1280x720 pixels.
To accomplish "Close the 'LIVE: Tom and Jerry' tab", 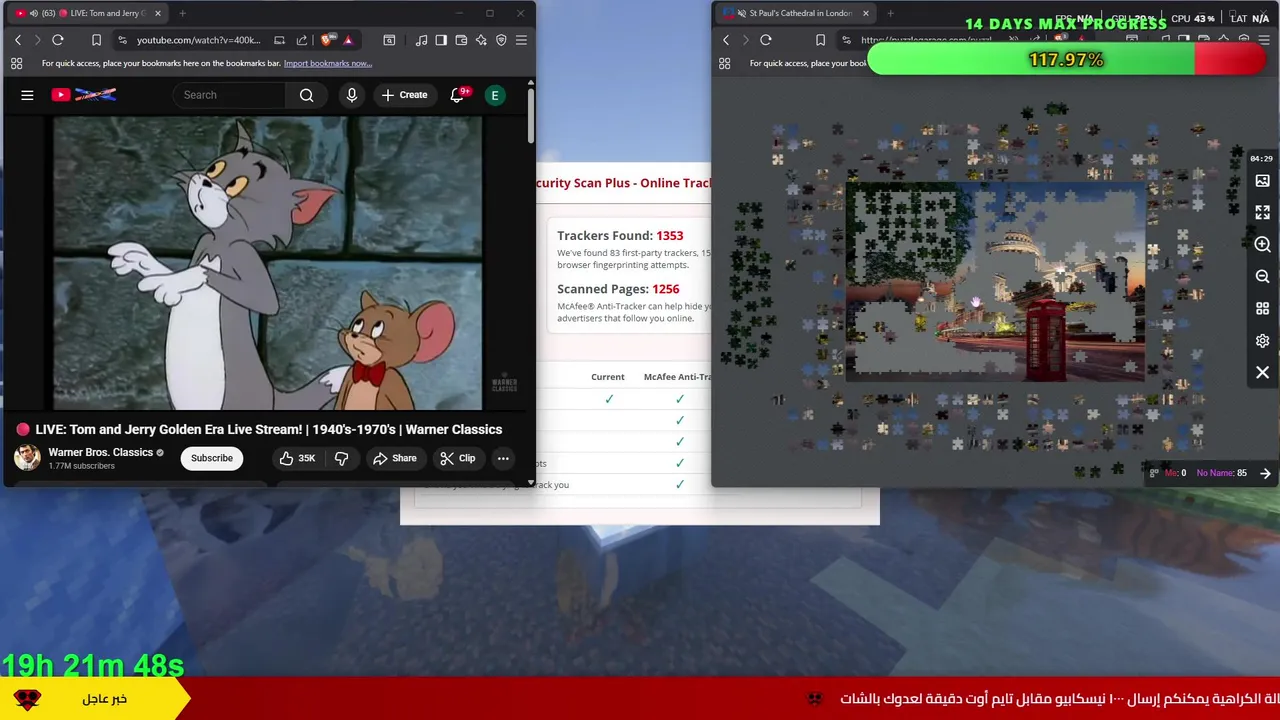I will pyautogui.click(x=157, y=13).
